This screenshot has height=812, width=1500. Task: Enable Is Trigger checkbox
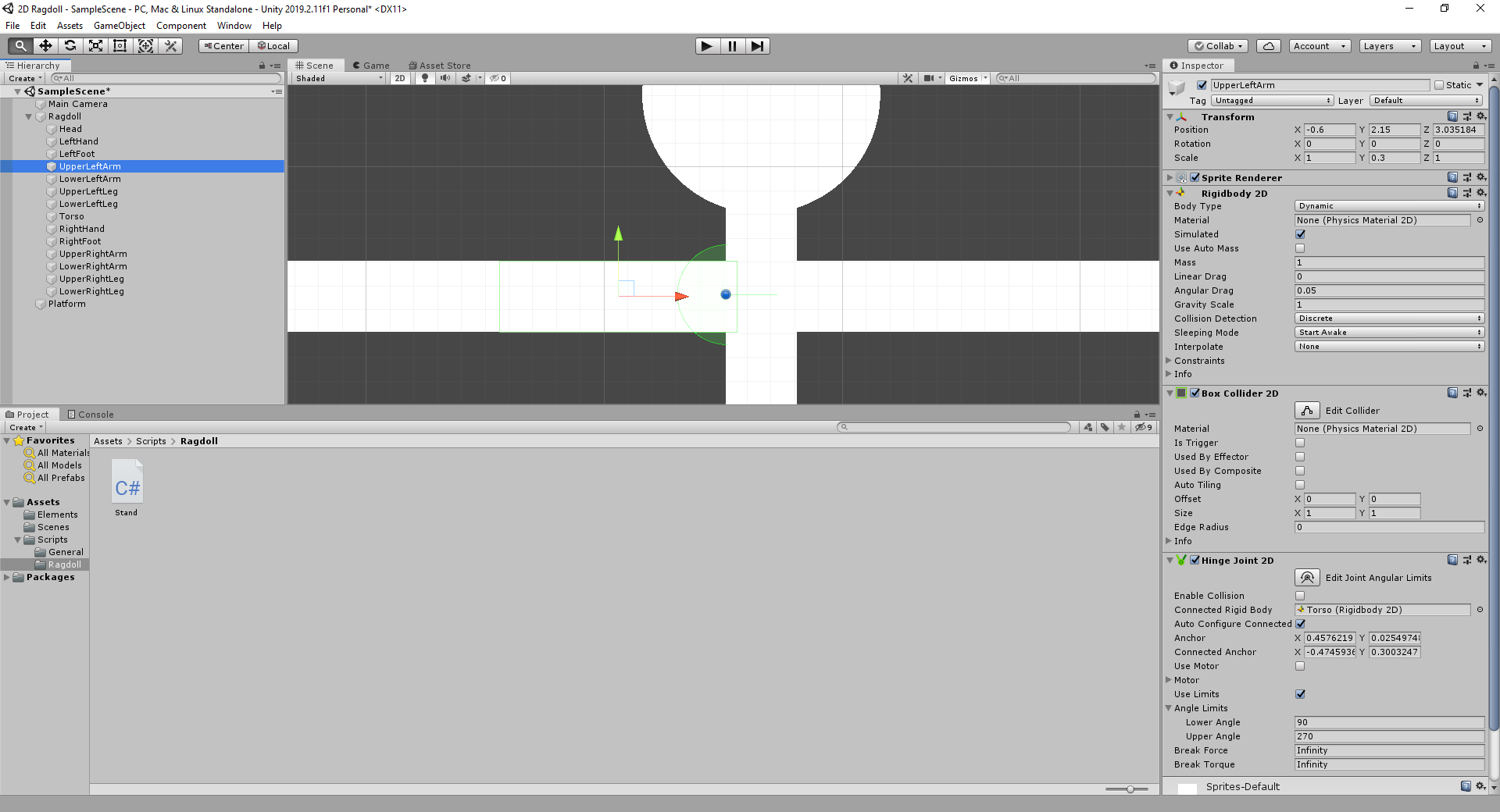point(1300,443)
